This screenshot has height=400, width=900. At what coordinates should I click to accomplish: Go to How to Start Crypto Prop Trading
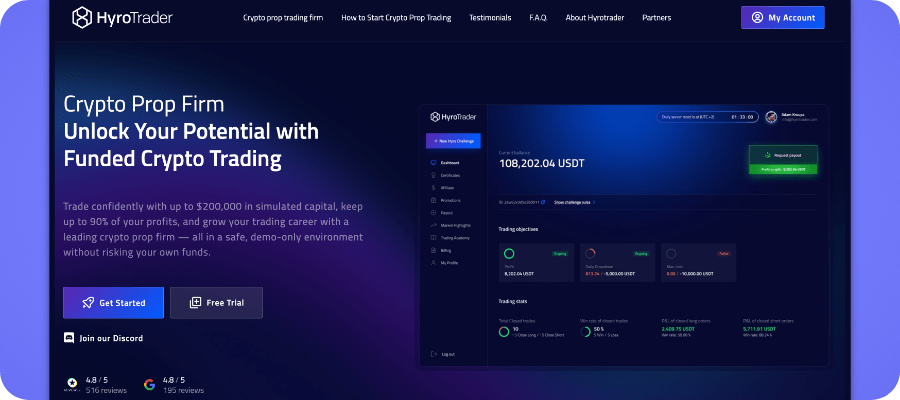click(x=398, y=18)
